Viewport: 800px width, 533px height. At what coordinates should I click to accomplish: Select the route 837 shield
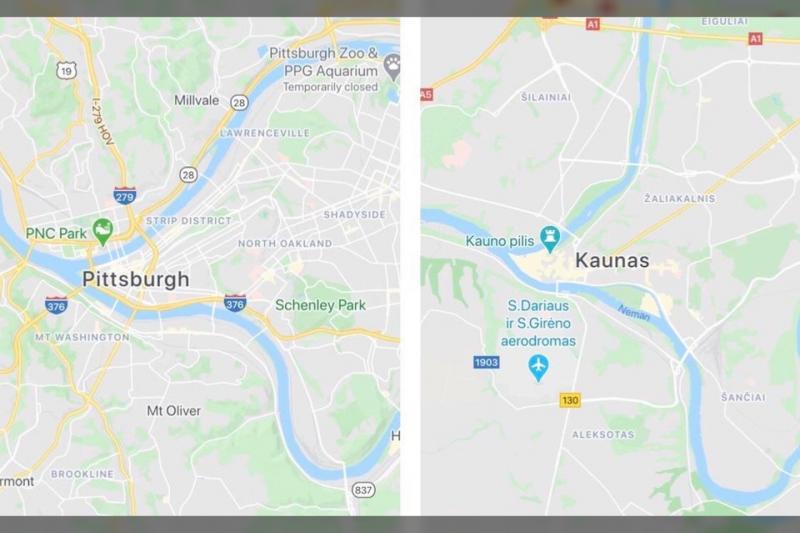tap(363, 490)
